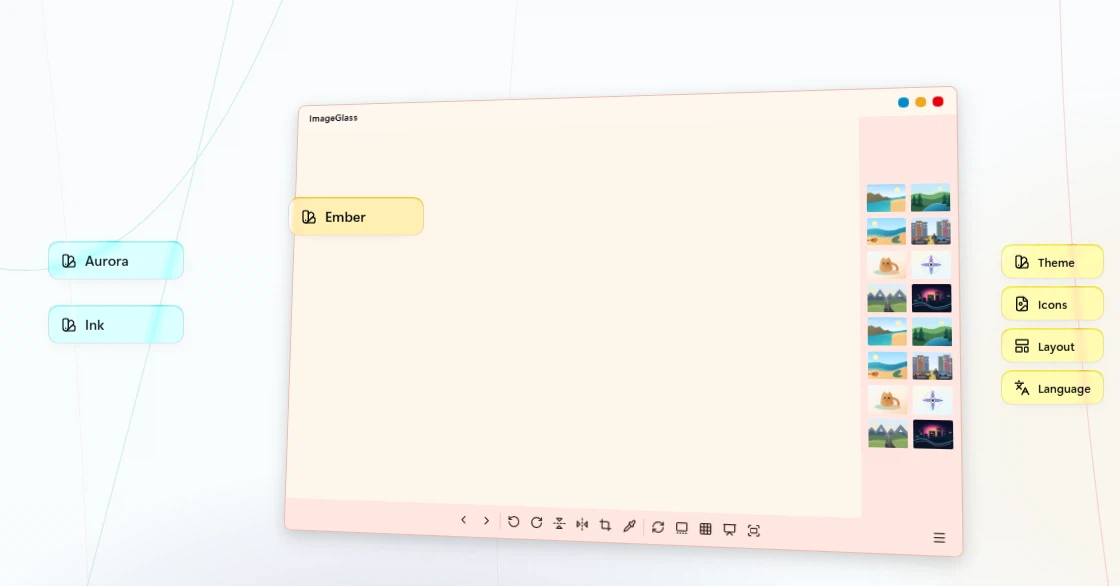Choose the Aurora theme chip
Screen dimensions: 1120x586
click(116, 261)
